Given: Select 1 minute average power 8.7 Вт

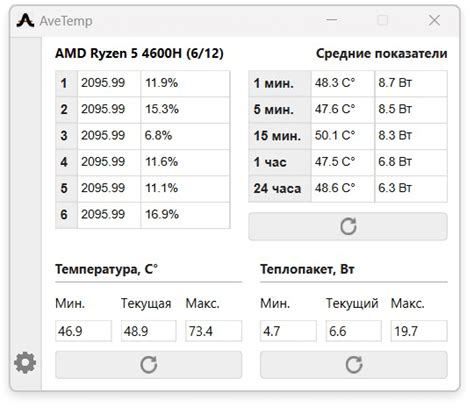Looking at the screenshot, I should tap(411, 83).
